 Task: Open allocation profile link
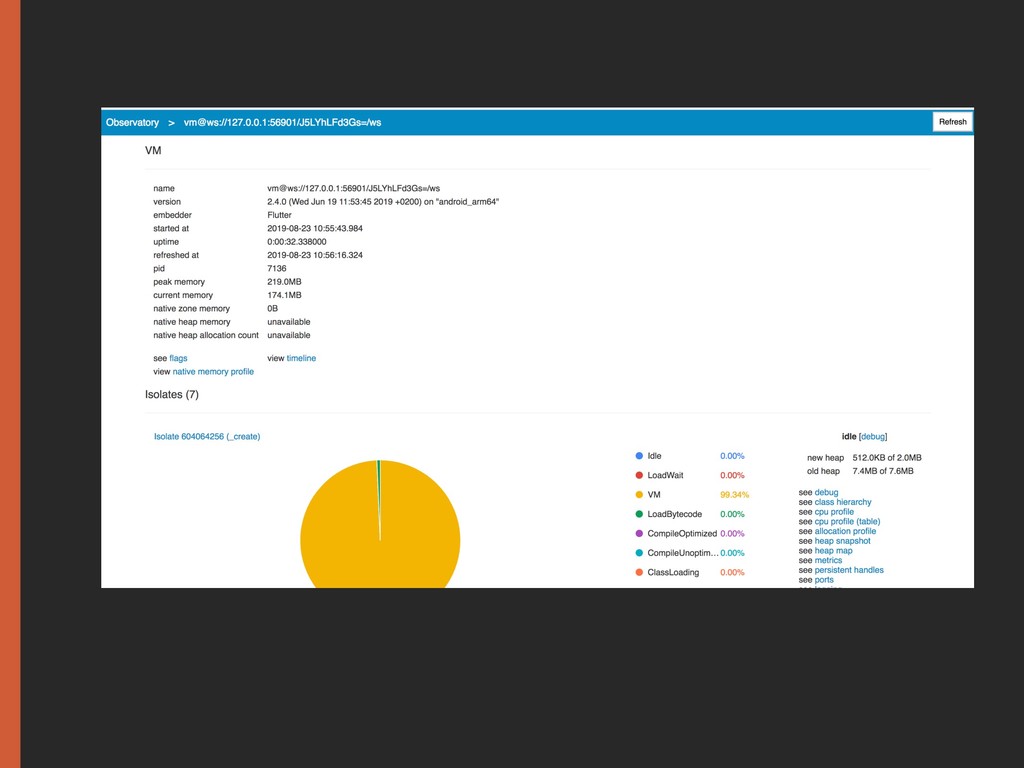pyautogui.click(x=845, y=532)
